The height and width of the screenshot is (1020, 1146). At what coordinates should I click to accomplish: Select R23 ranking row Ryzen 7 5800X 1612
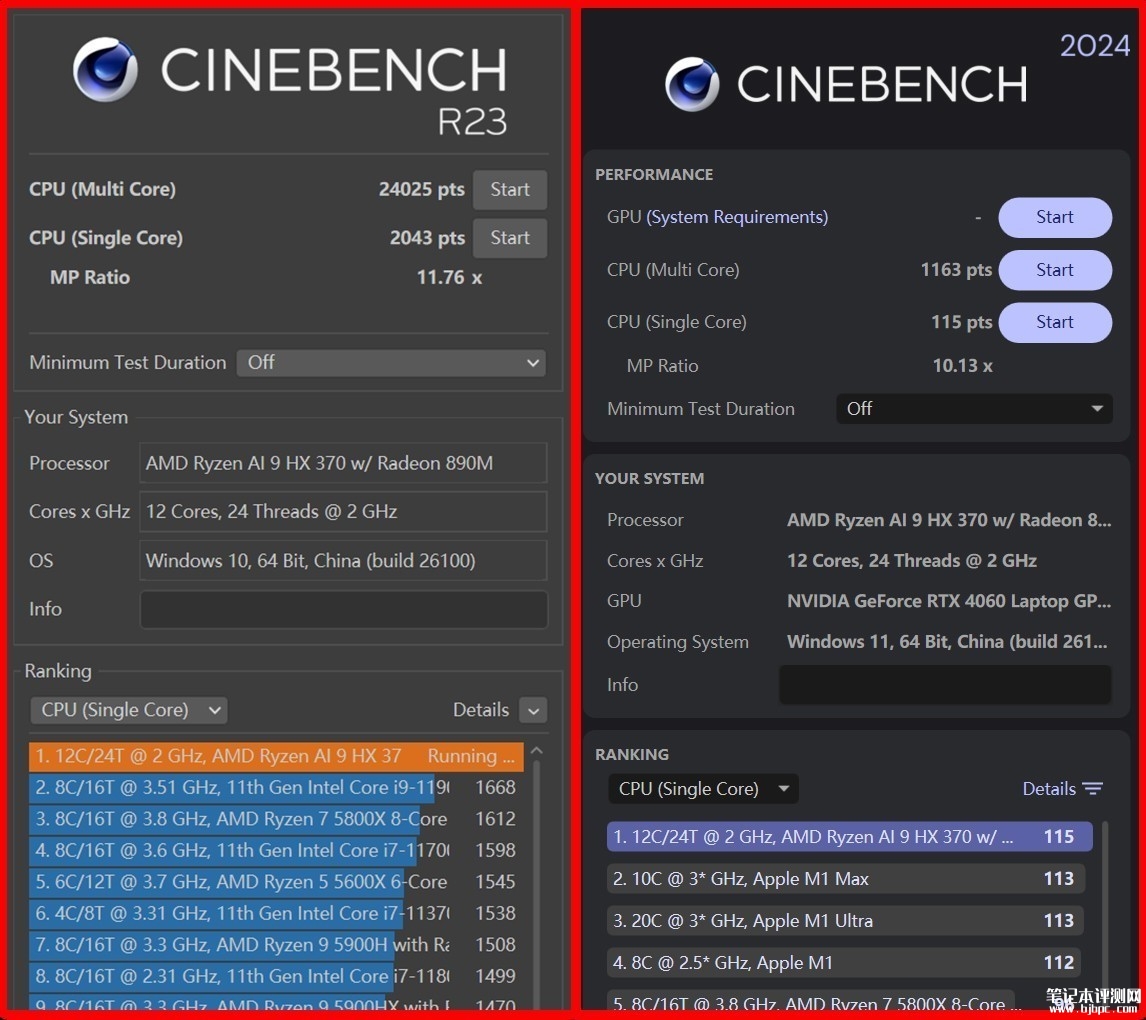[276, 819]
